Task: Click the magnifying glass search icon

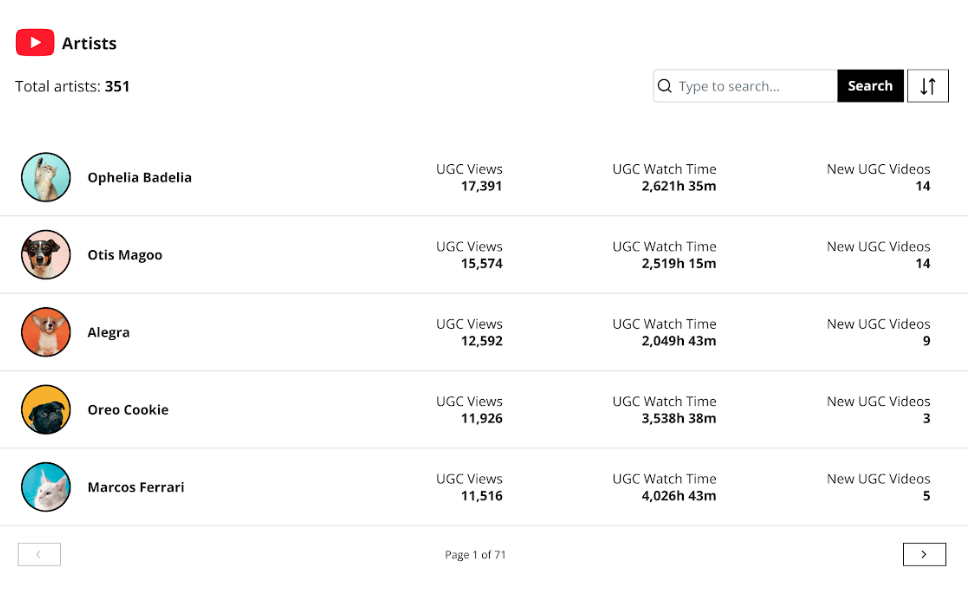Action: 664,86
